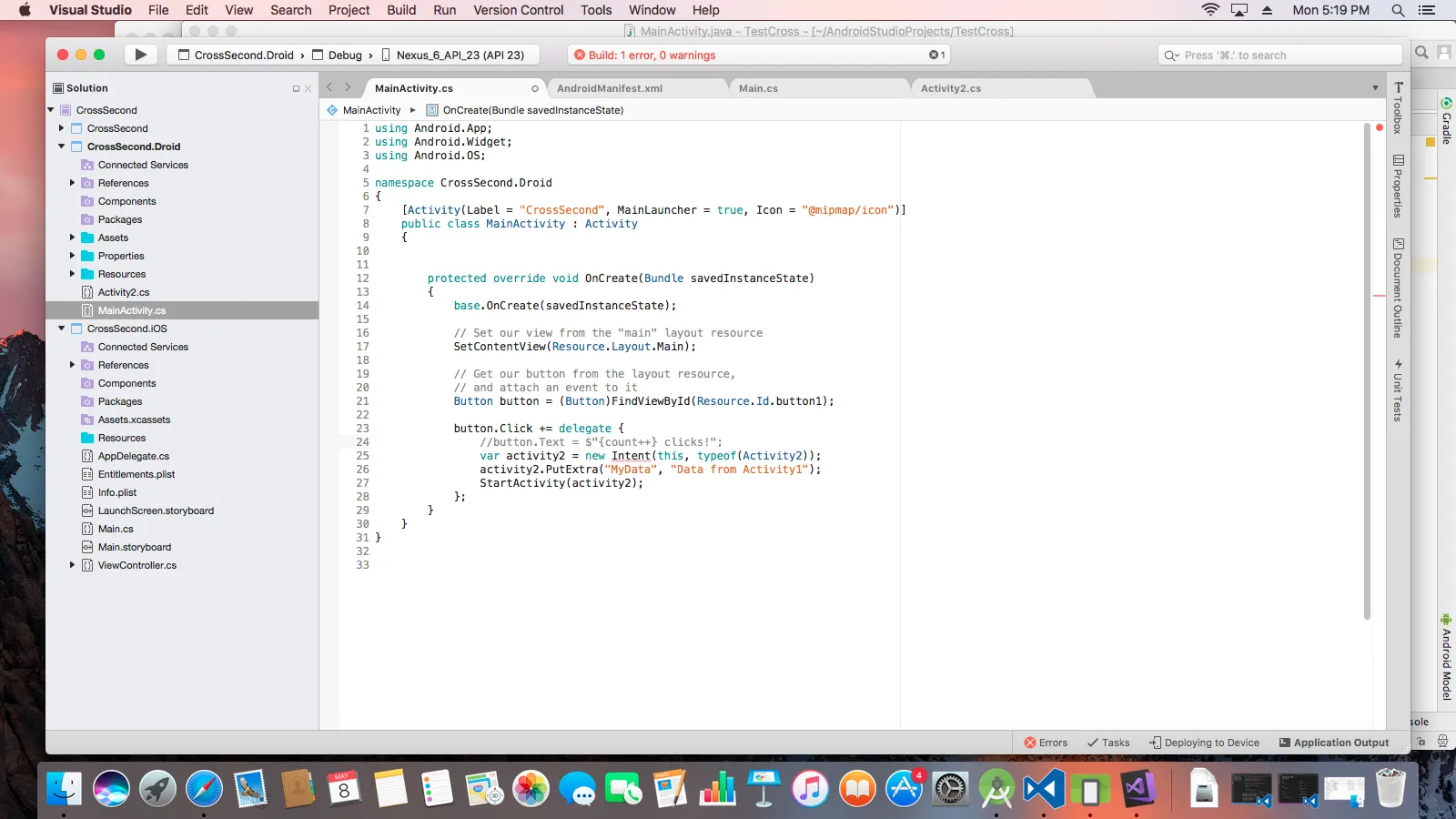The image size is (1456, 819).
Task: Collapse the CrossSecond solution node
Action: pos(51,110)
